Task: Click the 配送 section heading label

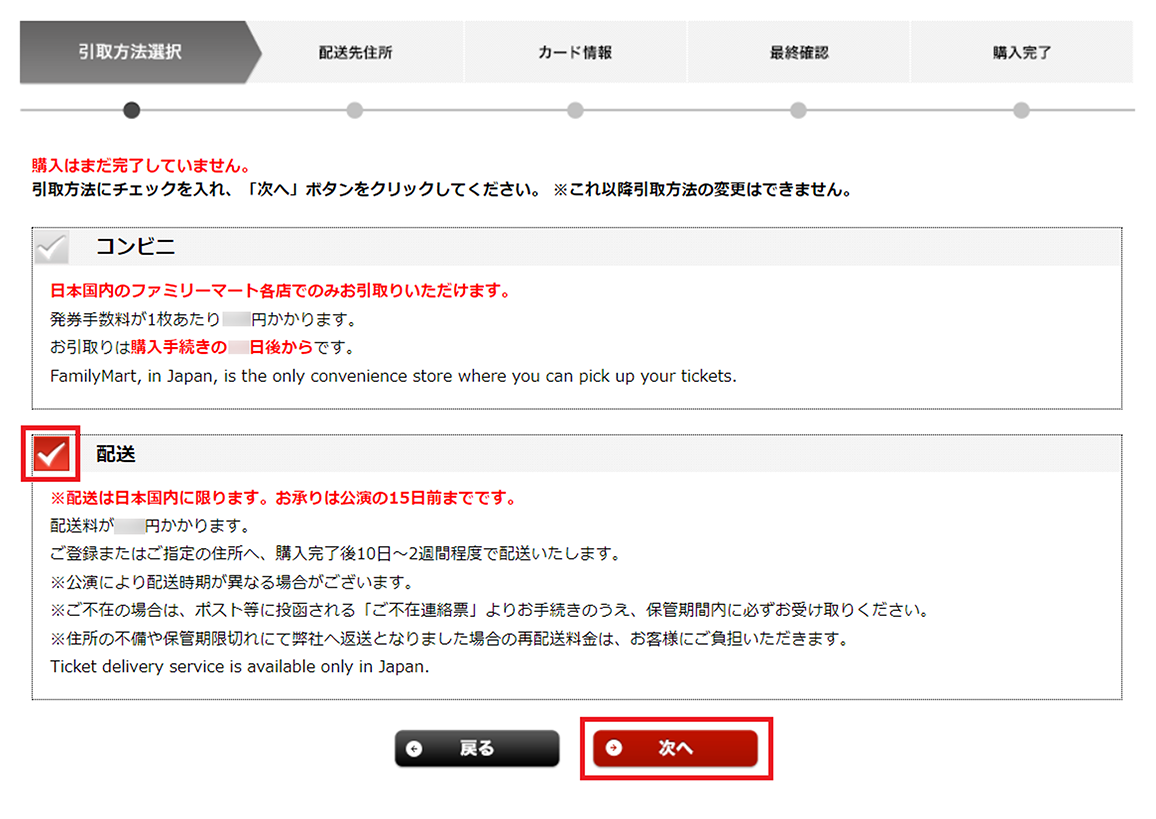Action: click(x=115, y=454)
